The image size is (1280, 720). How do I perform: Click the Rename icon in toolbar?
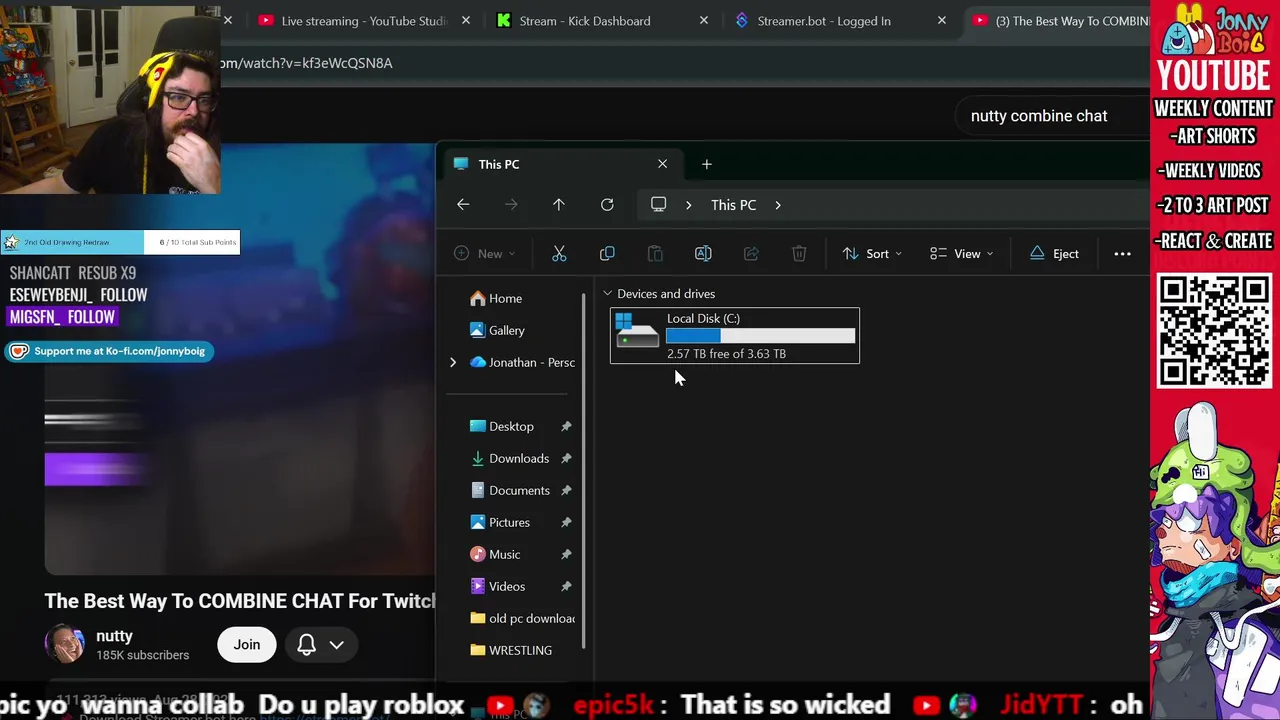[x=703, y=254]
